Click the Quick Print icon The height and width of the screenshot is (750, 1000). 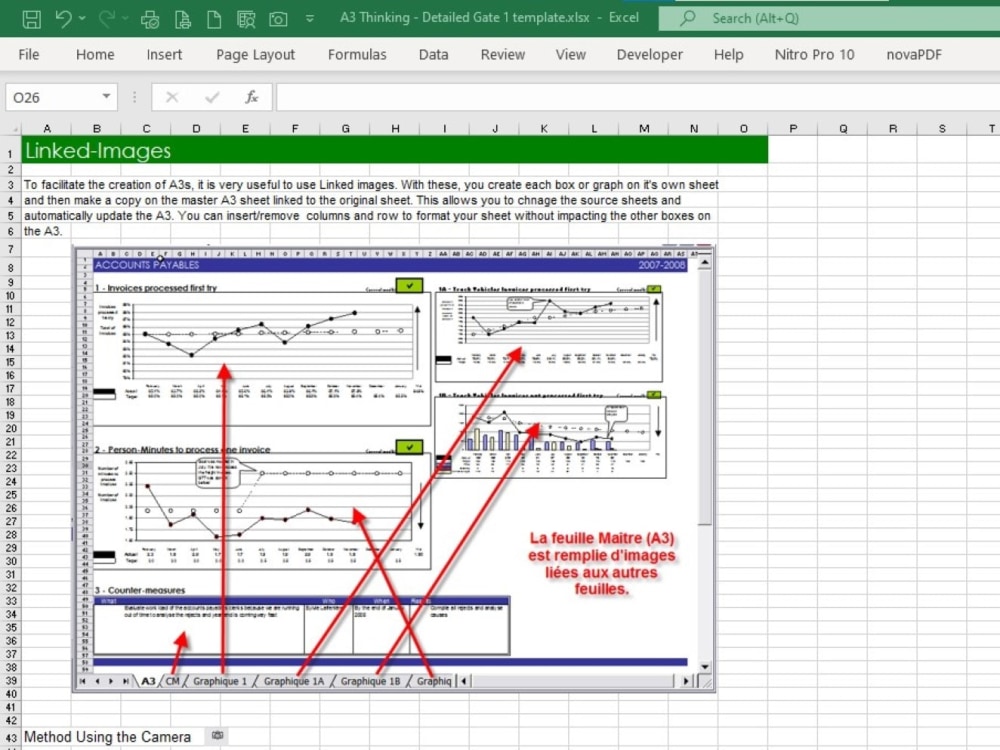click(183, 19)
